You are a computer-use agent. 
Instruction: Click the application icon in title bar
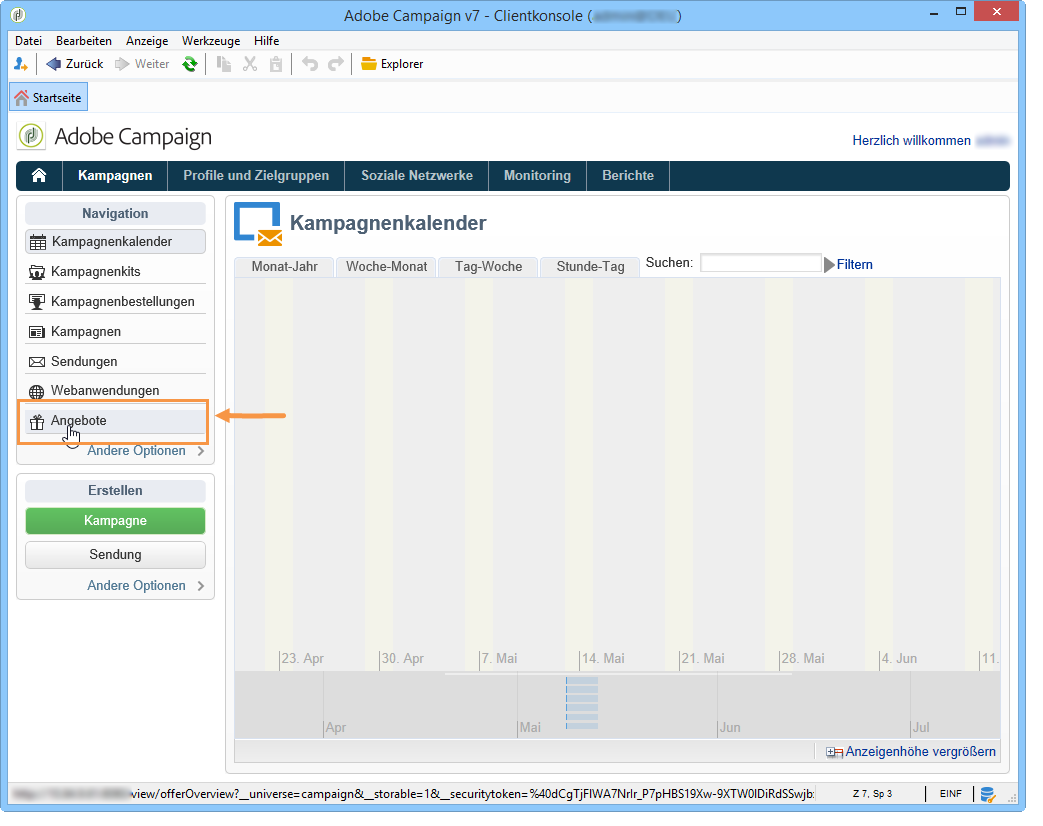pos(19,15)
